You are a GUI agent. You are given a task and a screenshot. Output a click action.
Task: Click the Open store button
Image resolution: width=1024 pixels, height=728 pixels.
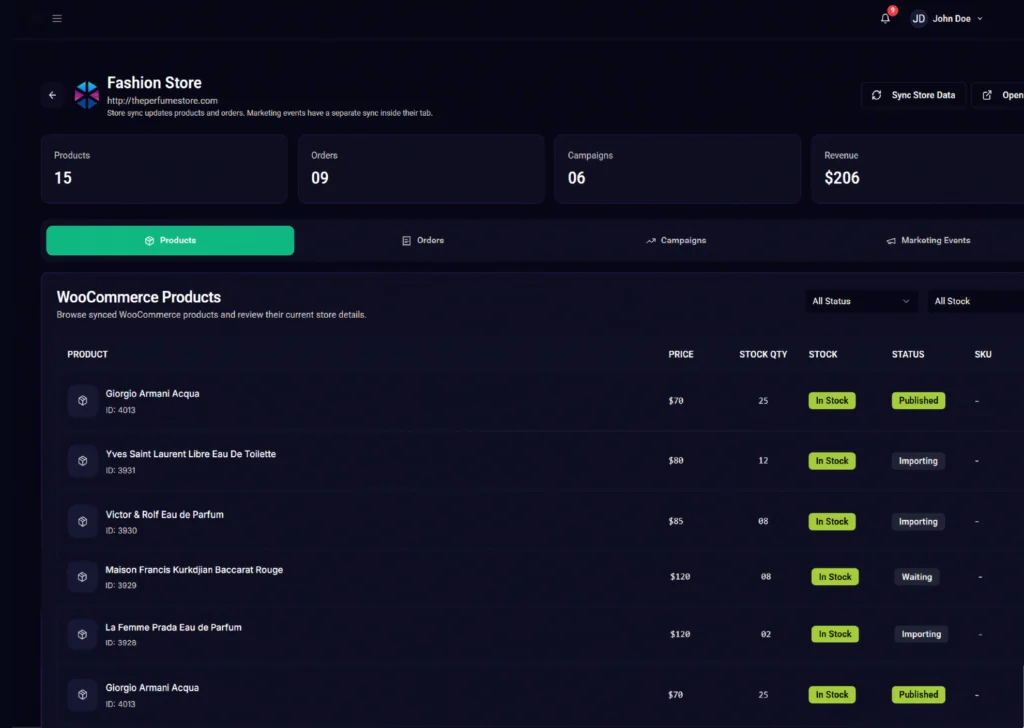pos(998,95)
